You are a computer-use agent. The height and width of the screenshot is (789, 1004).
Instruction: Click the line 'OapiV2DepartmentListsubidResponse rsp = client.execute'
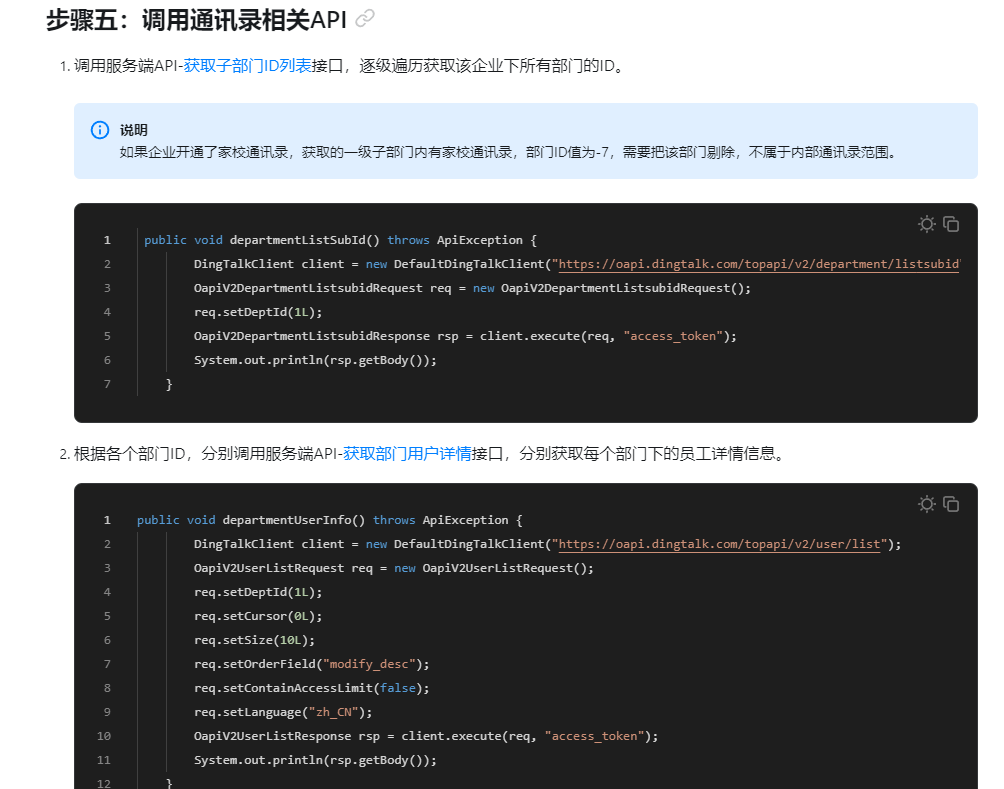click(x=466, y=336)
